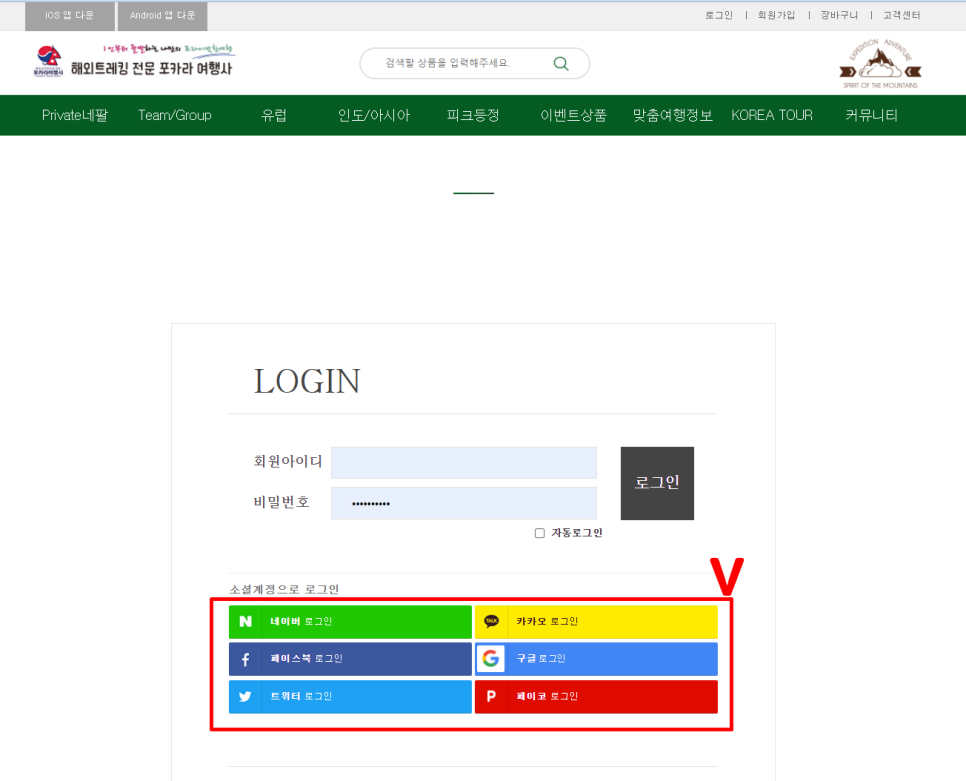The width and height of the screenshot is (966, 781).
Task: Log in with 트위터 로그인 button
Action: pos(350,697)
